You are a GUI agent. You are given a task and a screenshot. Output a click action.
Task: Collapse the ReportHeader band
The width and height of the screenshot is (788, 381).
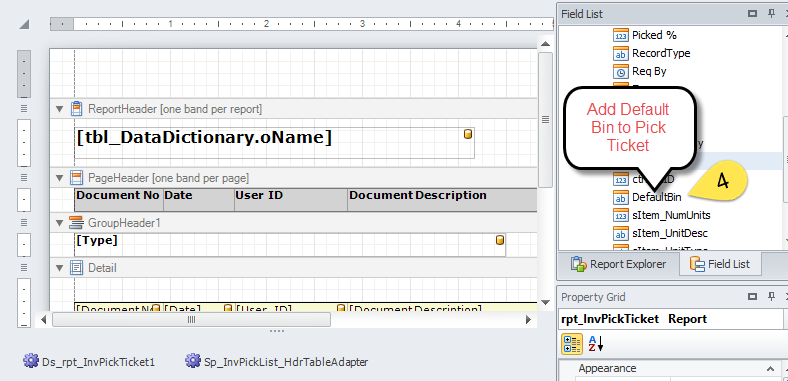point(60,109)
